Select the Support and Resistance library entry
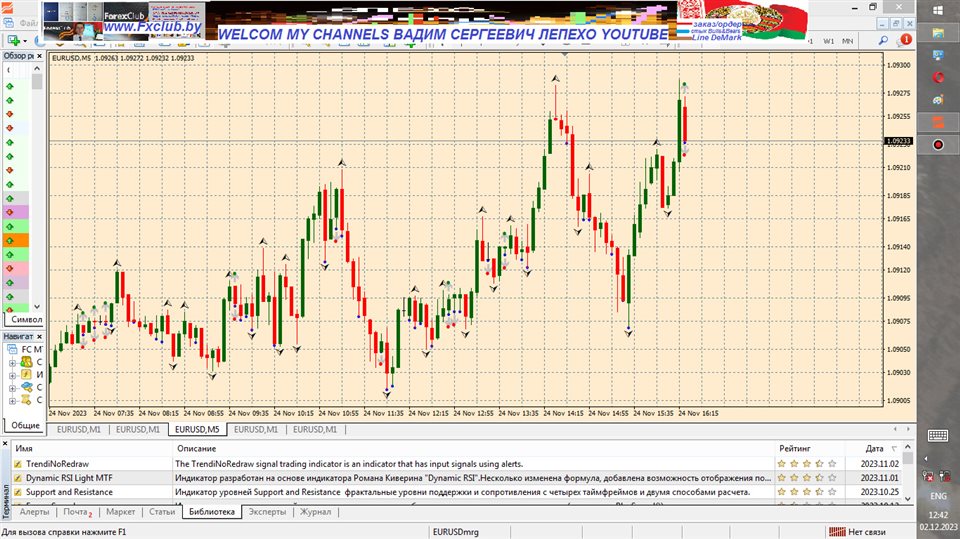 click(x=69, y=492)
